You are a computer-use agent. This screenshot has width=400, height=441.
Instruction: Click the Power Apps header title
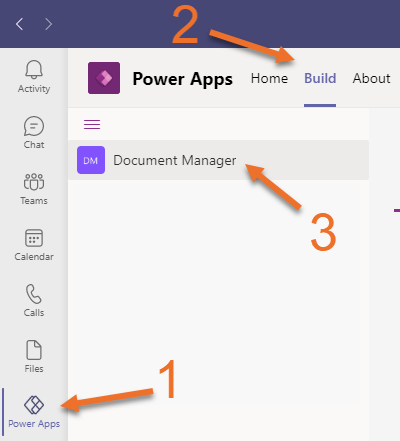pyautogui.click(x=183, y=79)
